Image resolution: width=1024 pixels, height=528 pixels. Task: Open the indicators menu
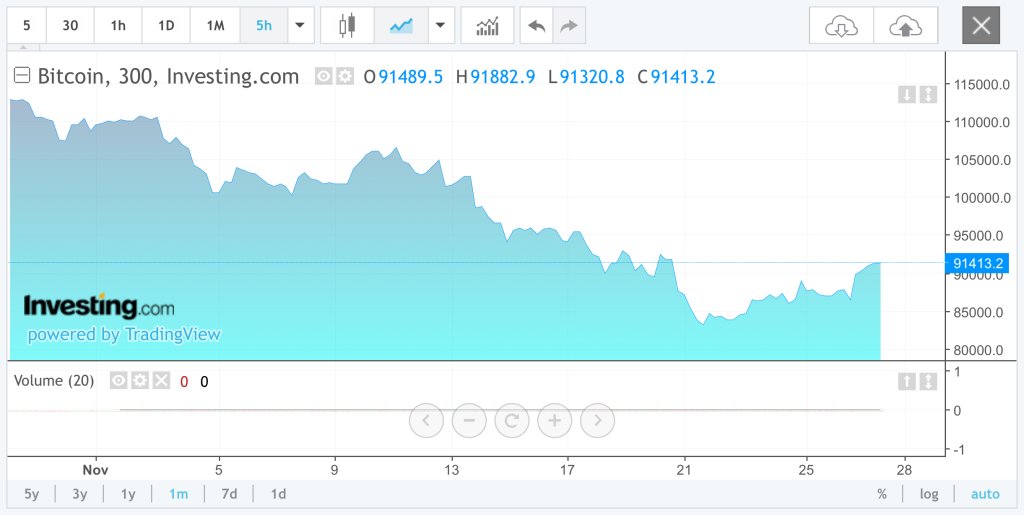488,25
